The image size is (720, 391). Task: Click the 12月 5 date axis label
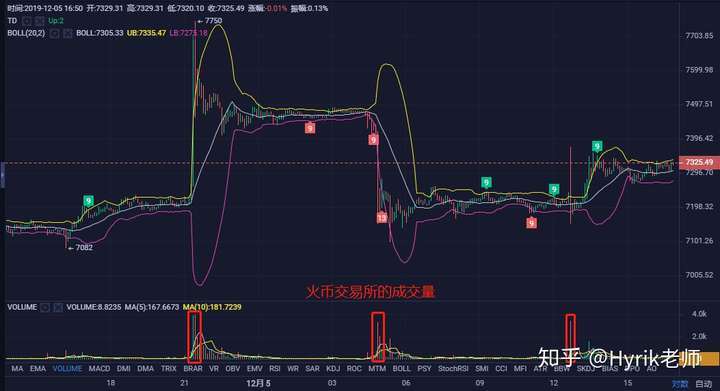[258, 383]
